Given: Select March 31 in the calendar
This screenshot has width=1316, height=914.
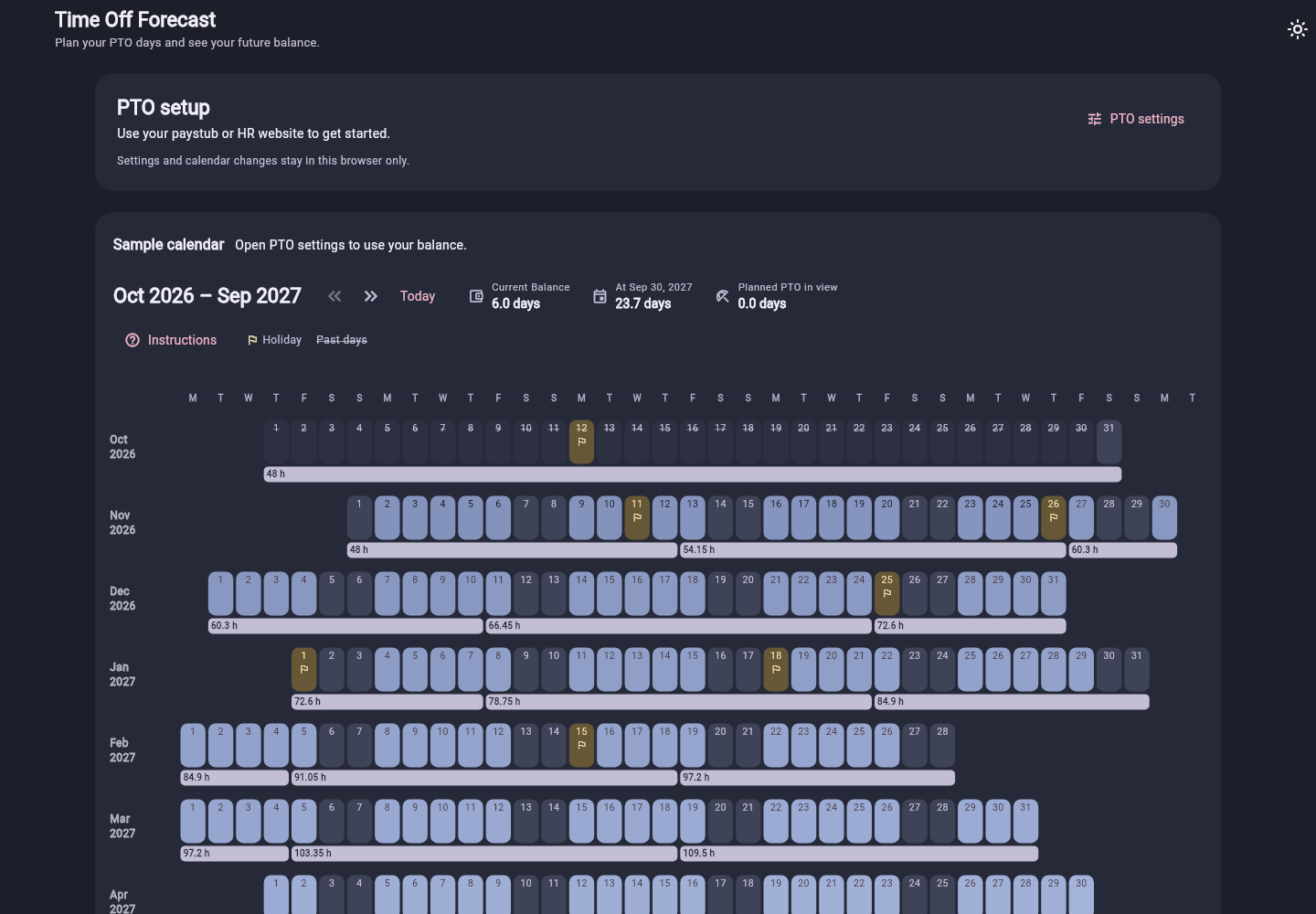Looking at the screenshot, I should tap(1025, 821).
